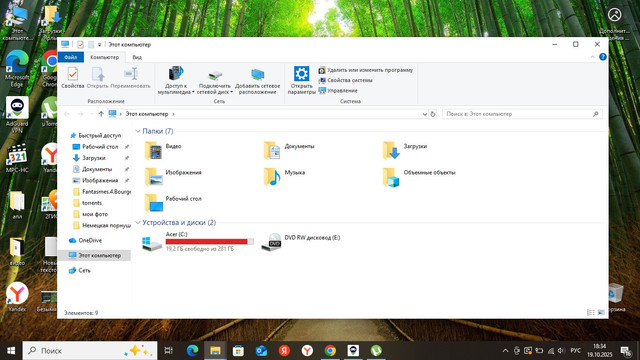Screen dimensions: 640x360
Task: Select the Видео folder icon
Action: (154, 151)
